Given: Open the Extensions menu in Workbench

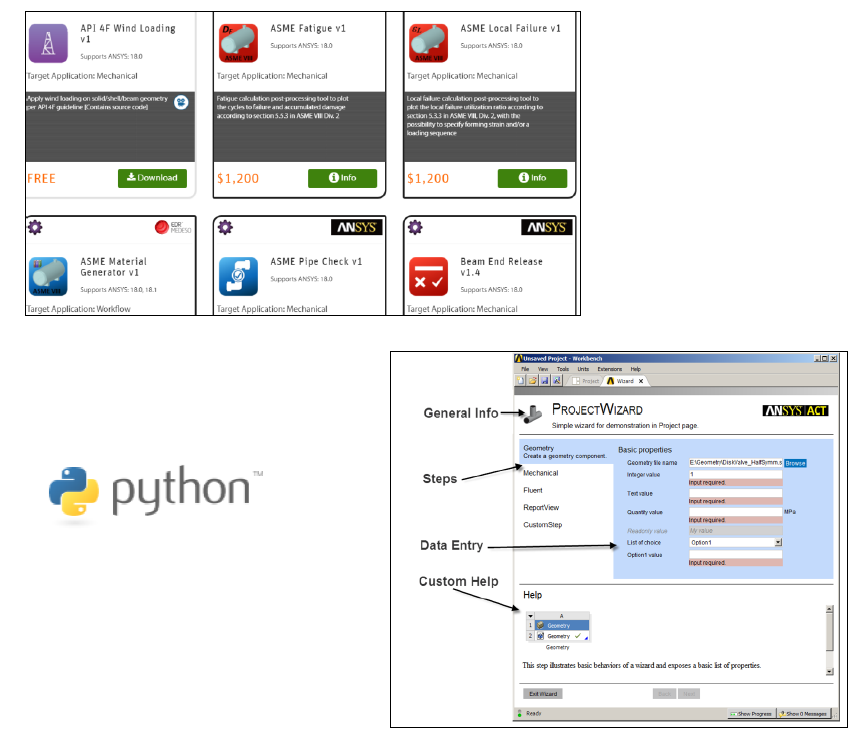Looking at the screenshot, I should [610, 369].
